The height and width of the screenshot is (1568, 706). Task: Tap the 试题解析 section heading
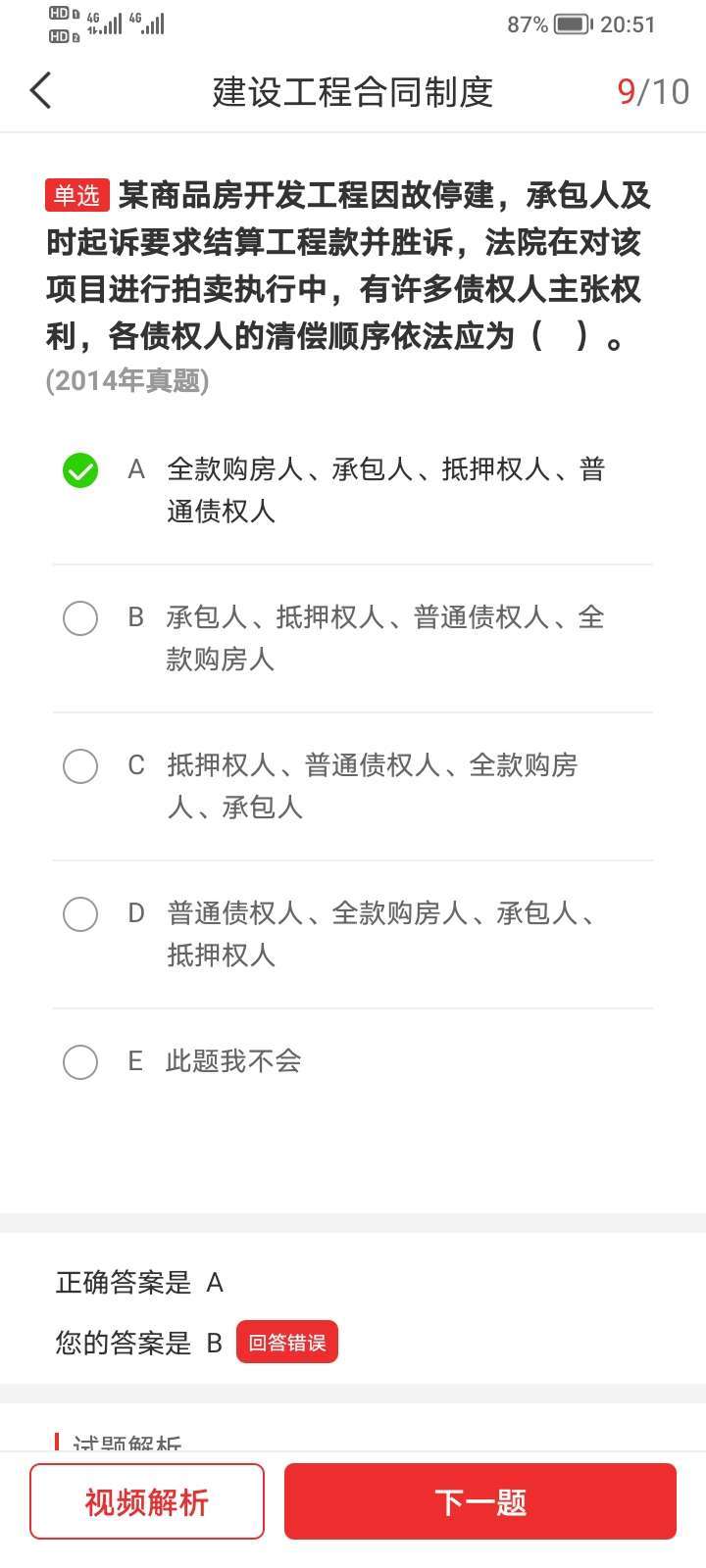coord(127,1444)
